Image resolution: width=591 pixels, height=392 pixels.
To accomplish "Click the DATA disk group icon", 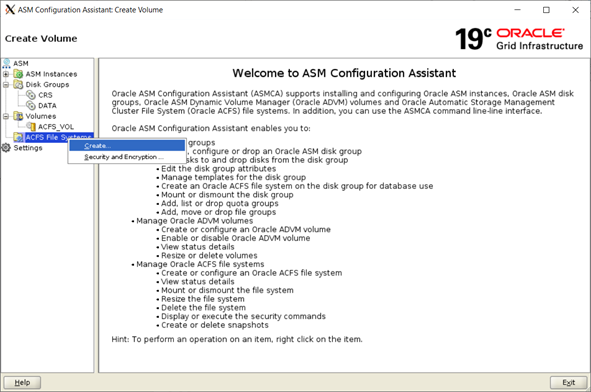I will (31, 106).
